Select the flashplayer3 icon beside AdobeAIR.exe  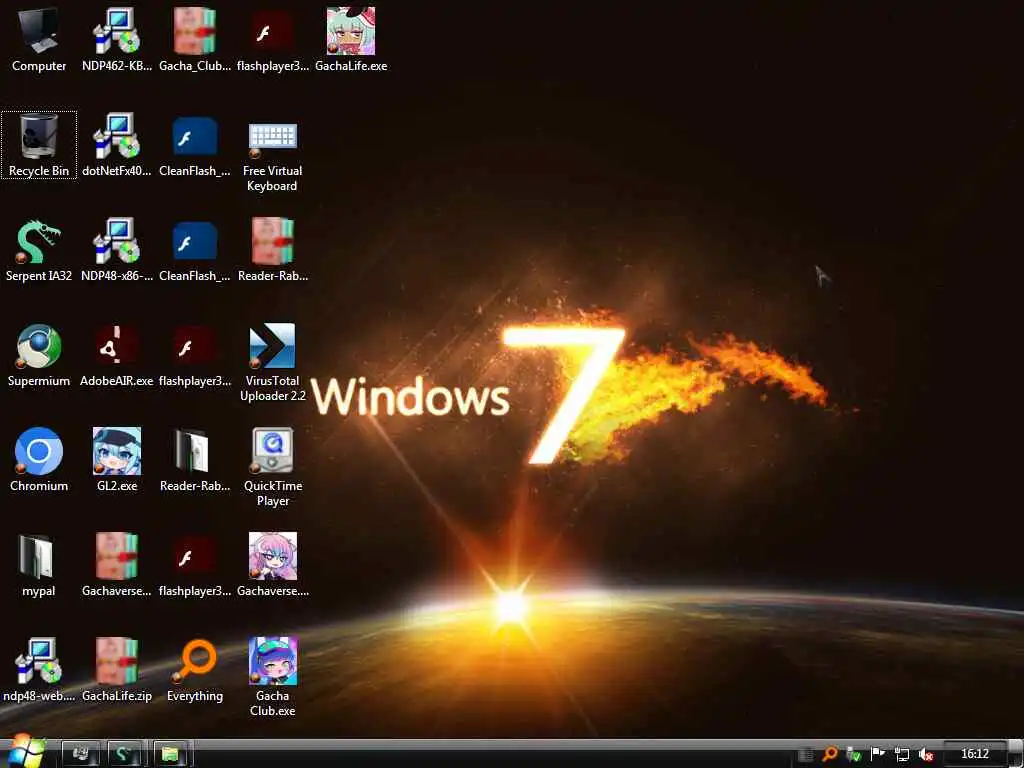click(195, 355)
